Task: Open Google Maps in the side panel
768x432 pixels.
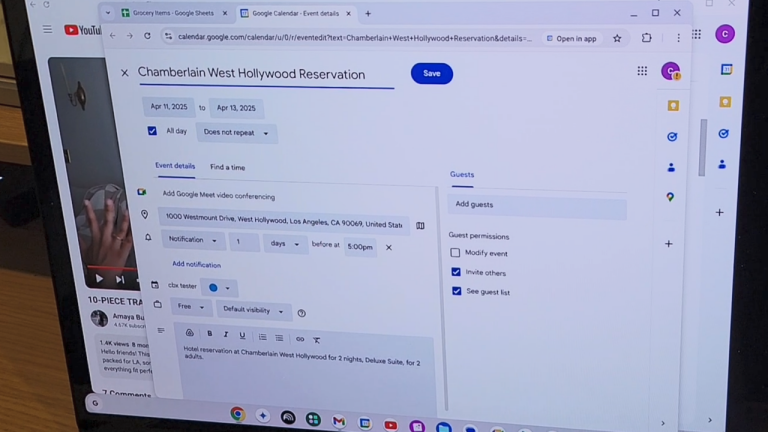Action: 670,197
